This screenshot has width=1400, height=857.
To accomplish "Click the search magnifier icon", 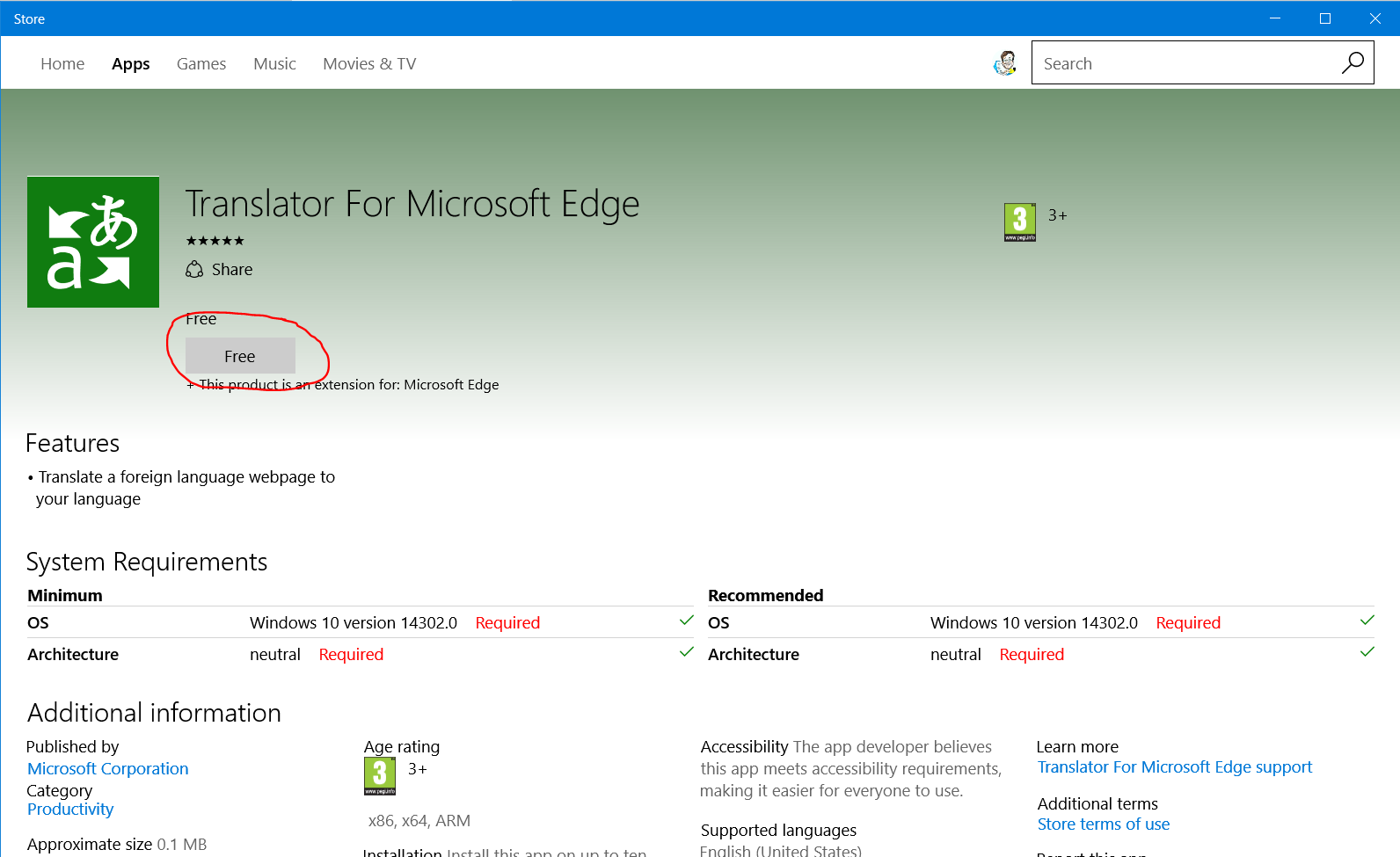I will point(1353,63).
